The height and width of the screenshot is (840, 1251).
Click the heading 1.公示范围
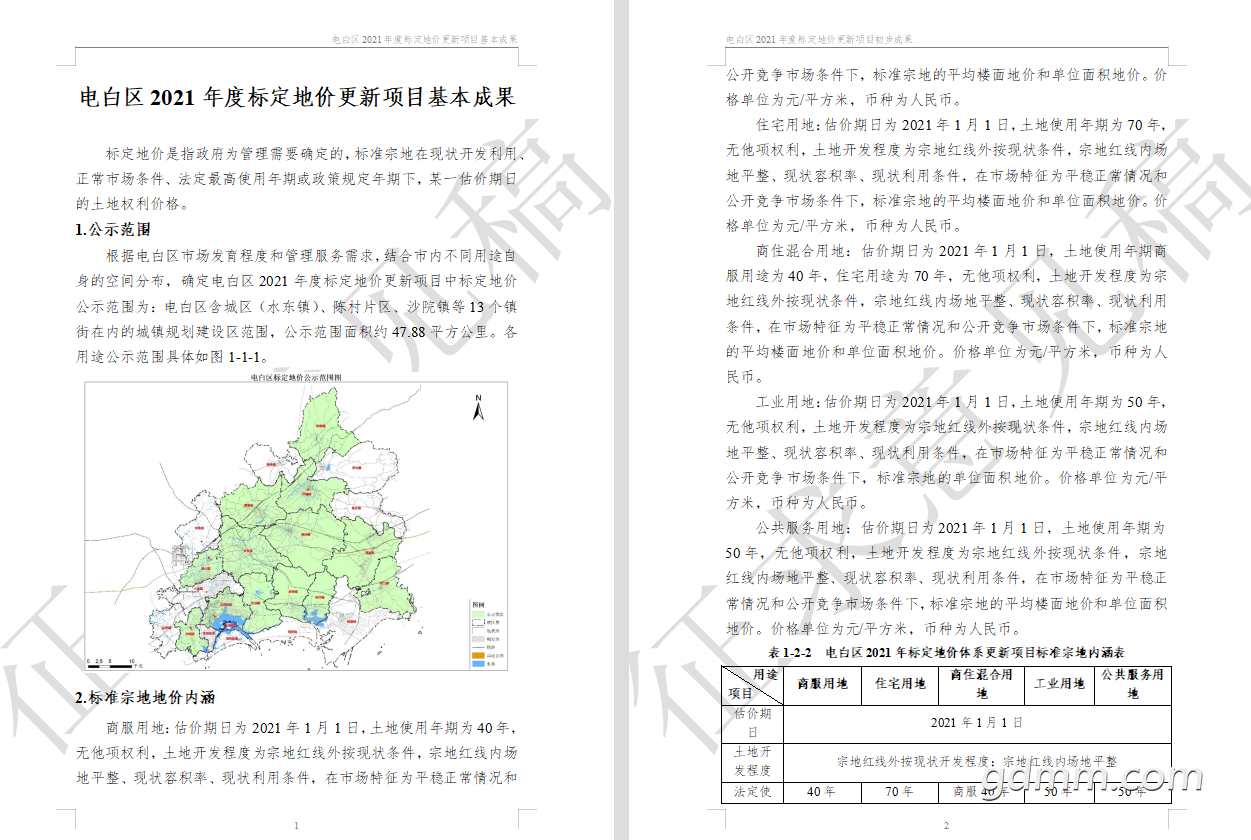113,230
